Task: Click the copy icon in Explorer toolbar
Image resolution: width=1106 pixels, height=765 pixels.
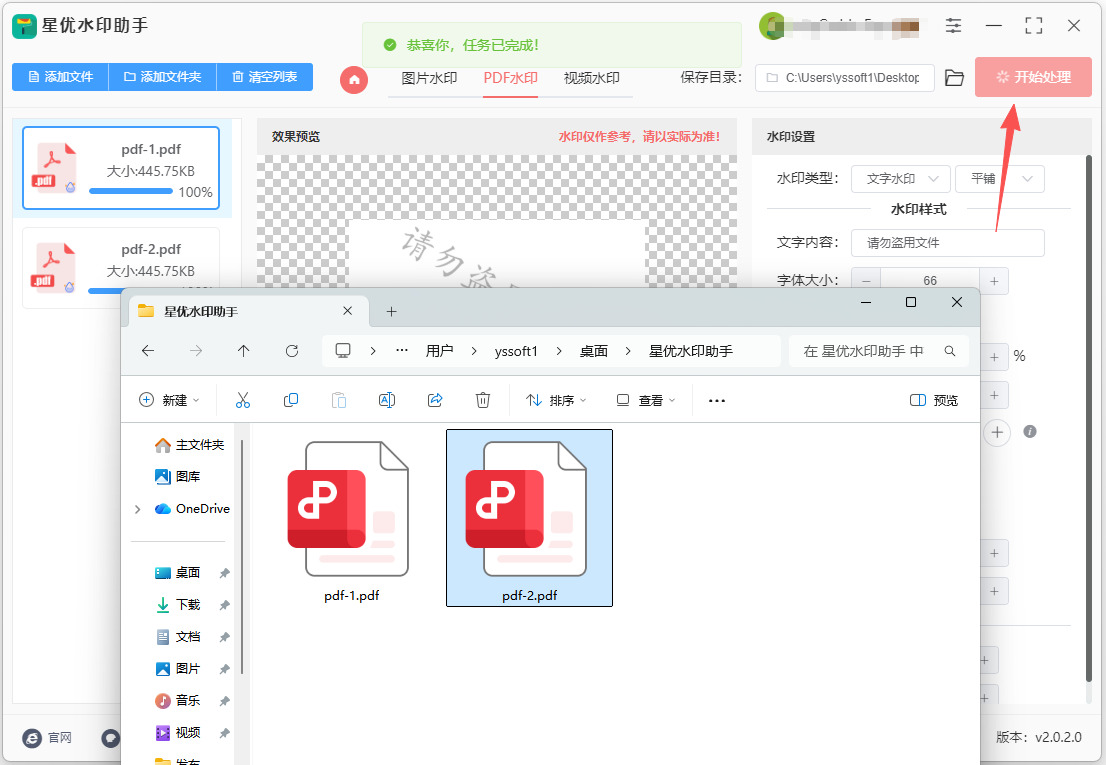Action: pyautogui.click(x=291, y=400)
